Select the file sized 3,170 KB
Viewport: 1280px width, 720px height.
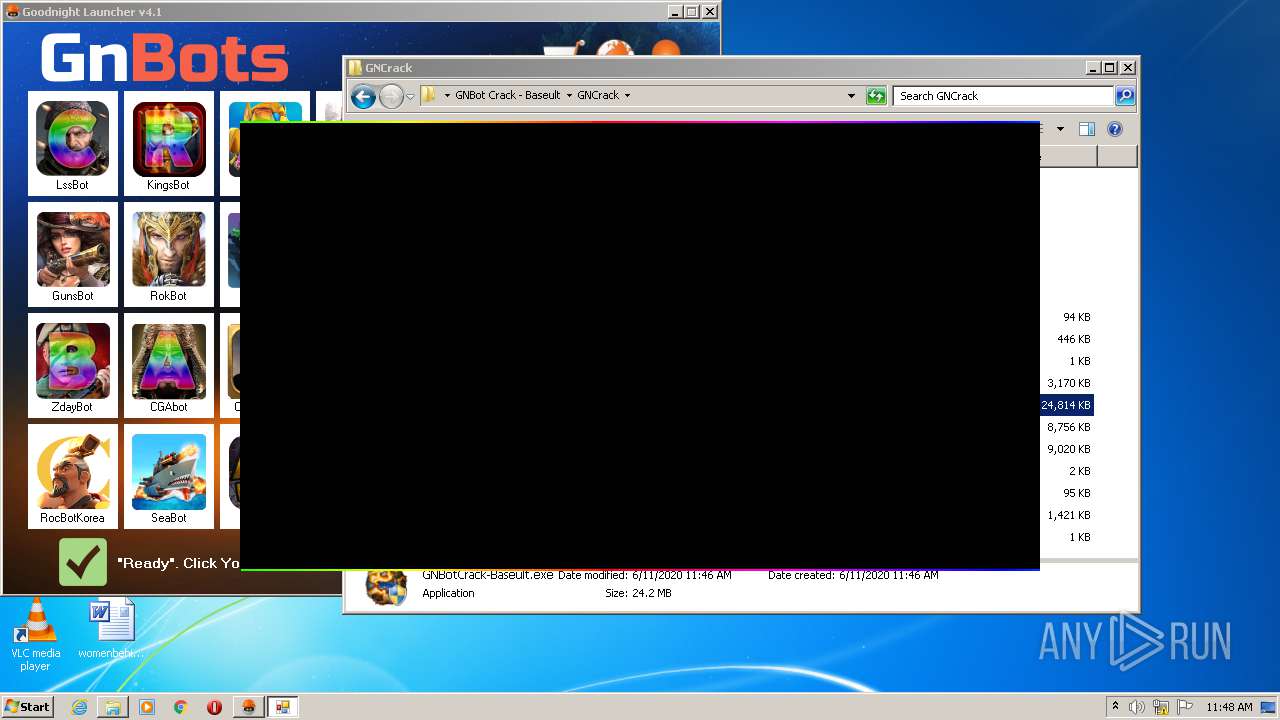pyautogui.click(x=1068, y=383)
